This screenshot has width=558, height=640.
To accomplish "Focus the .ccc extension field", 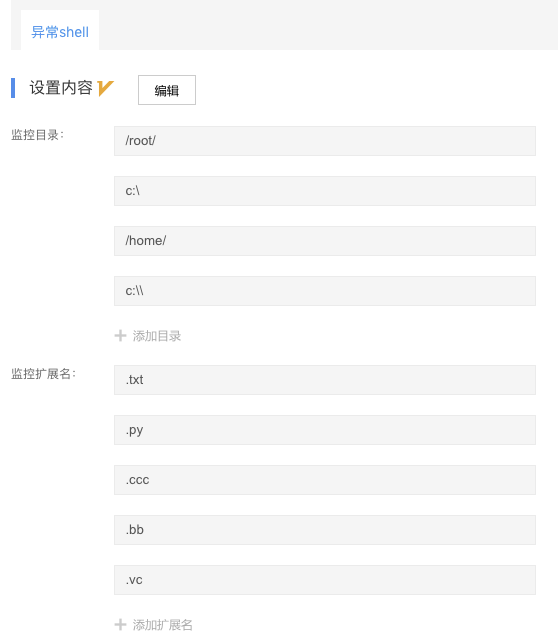I will [325, 480].
